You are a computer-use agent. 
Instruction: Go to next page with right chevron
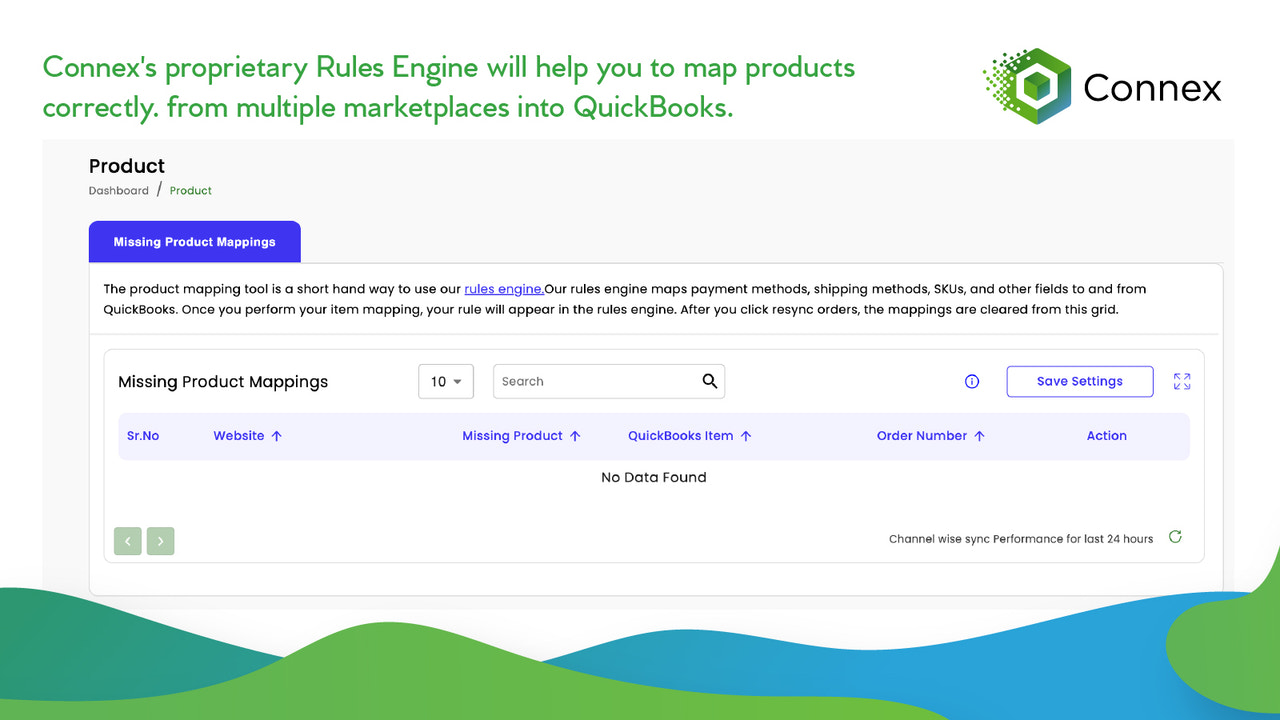(160, 541)
